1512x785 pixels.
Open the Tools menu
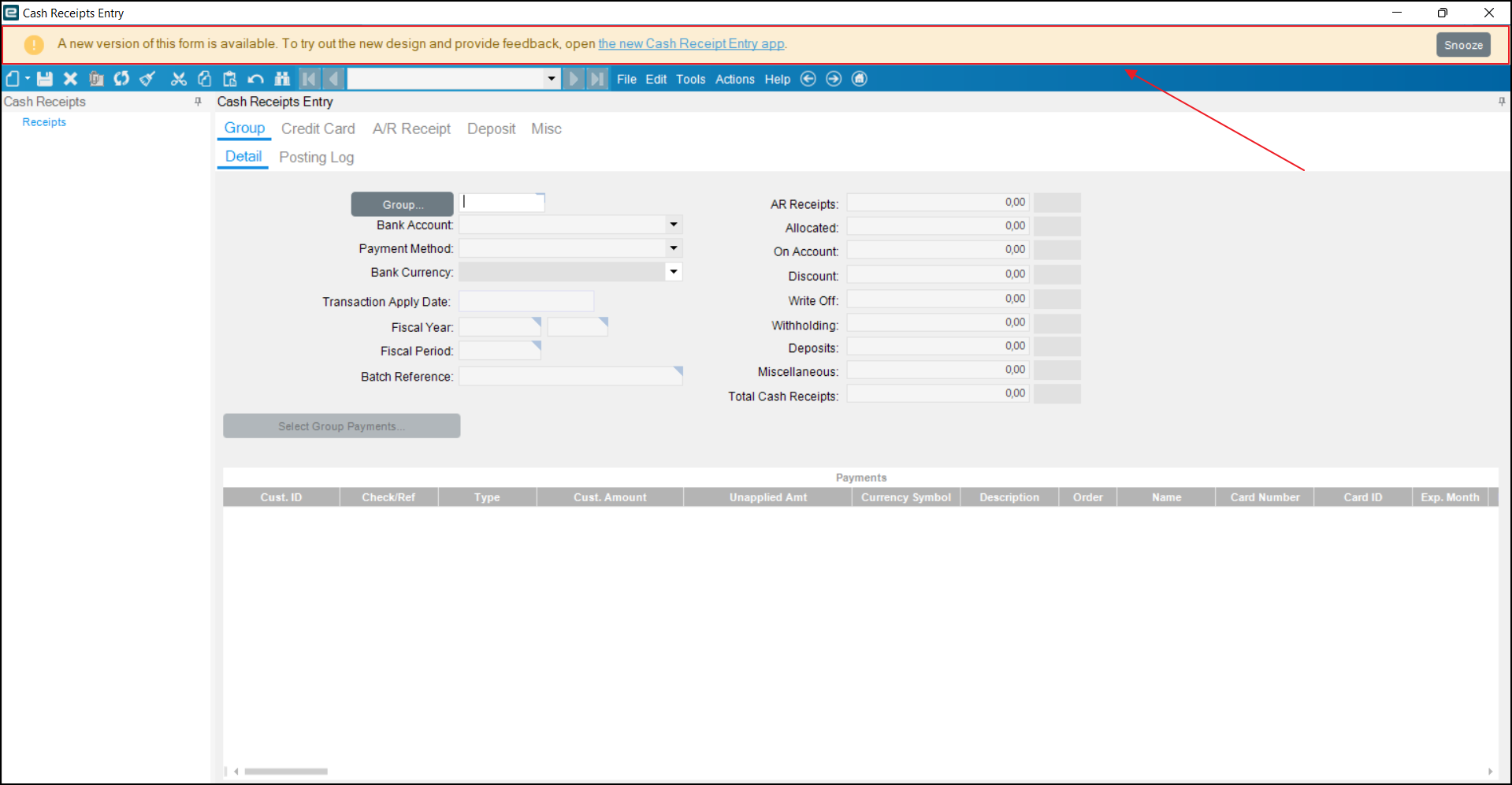(x=690, y=80)
